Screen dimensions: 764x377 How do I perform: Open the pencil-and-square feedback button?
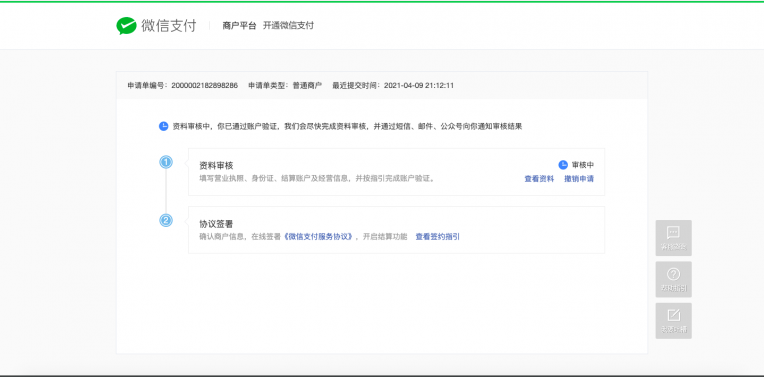[673, 320]
